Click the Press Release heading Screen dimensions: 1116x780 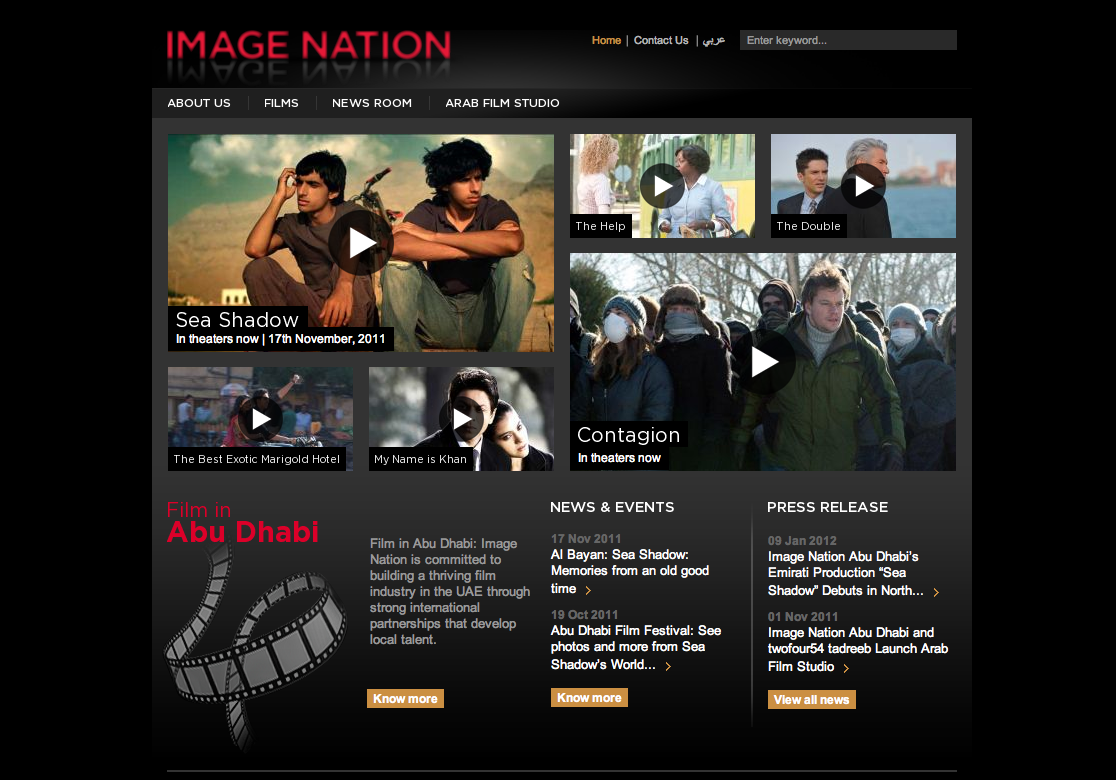[x=827, y=507]
